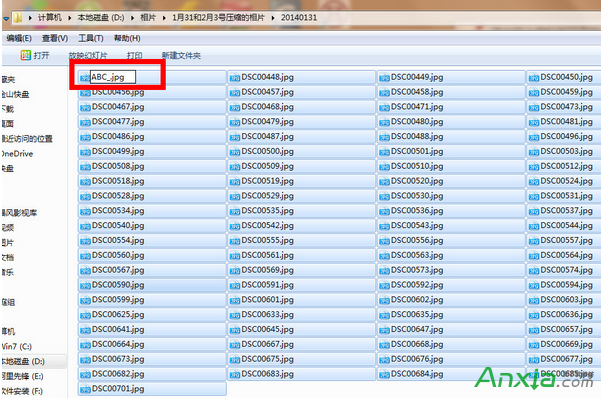The width and height of the screenshot is (601, 398).
Task: Click the DSC00509.jpg file icon
Action: [235, 167]
